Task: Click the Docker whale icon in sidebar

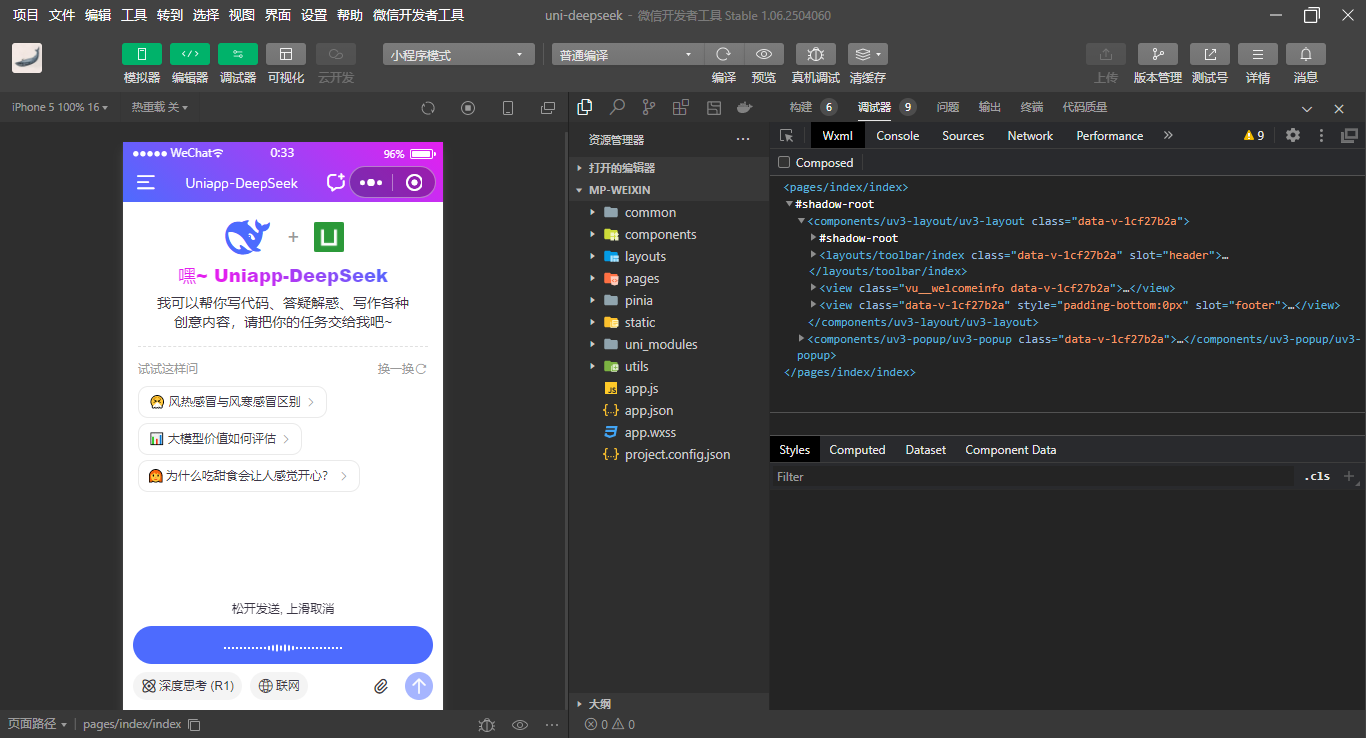Action: (744, 107)
